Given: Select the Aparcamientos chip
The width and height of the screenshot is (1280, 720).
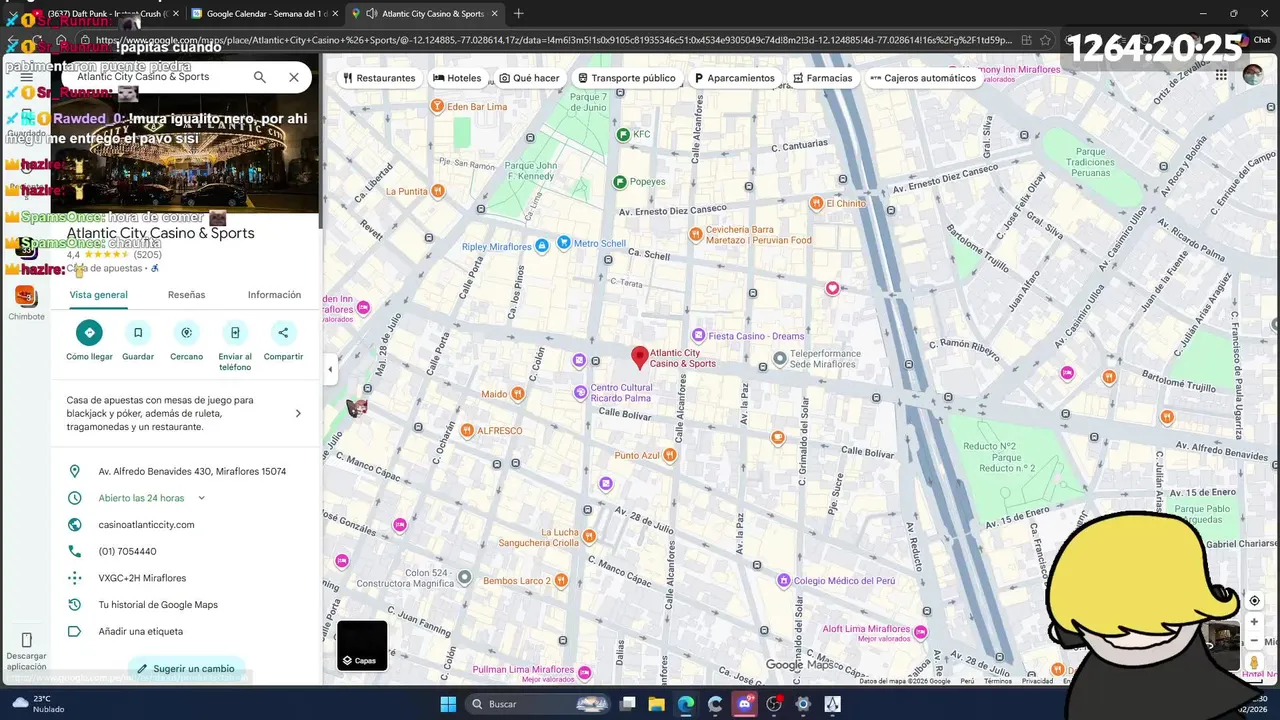Looking at the screenshot, I should [735, 78].
